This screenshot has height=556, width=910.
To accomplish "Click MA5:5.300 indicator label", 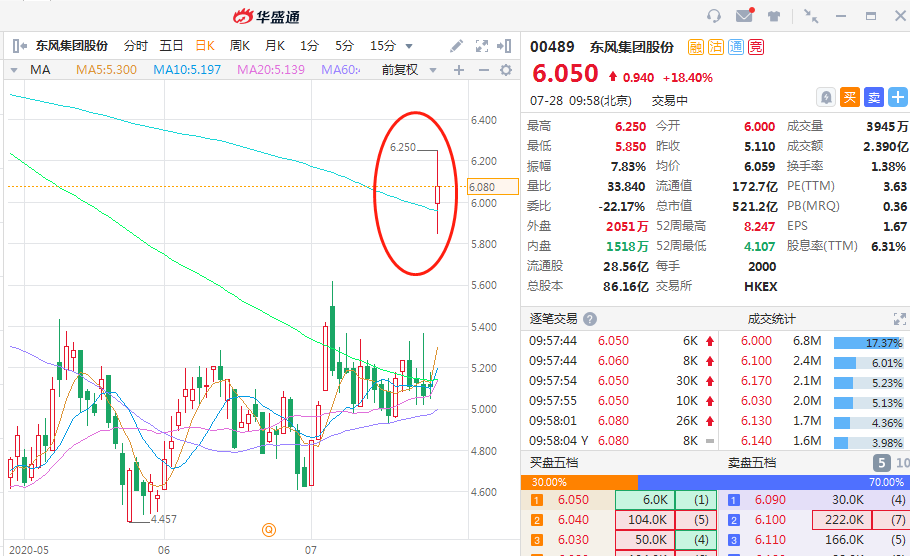I will 107,70.
